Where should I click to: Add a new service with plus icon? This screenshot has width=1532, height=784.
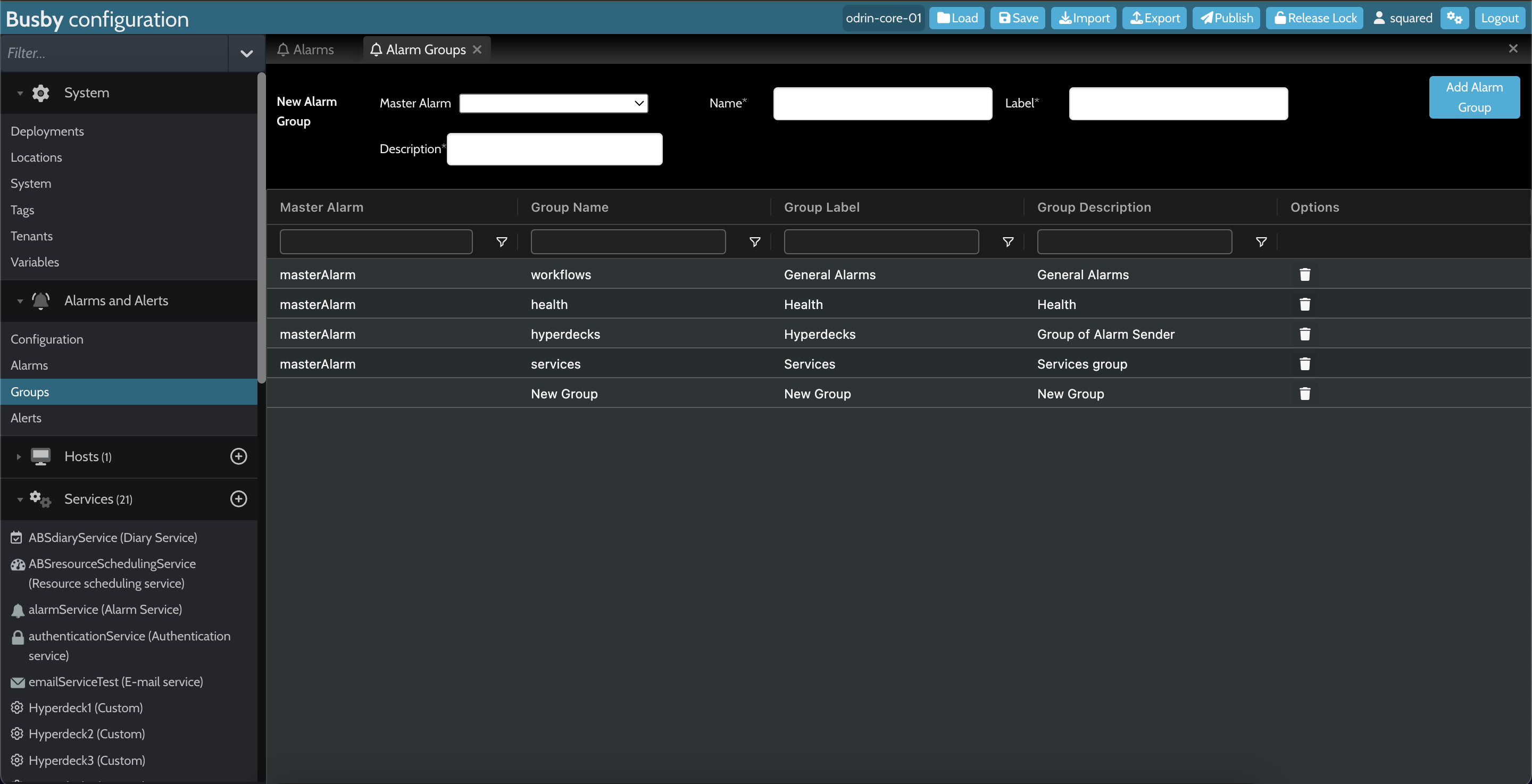[238, 498]
